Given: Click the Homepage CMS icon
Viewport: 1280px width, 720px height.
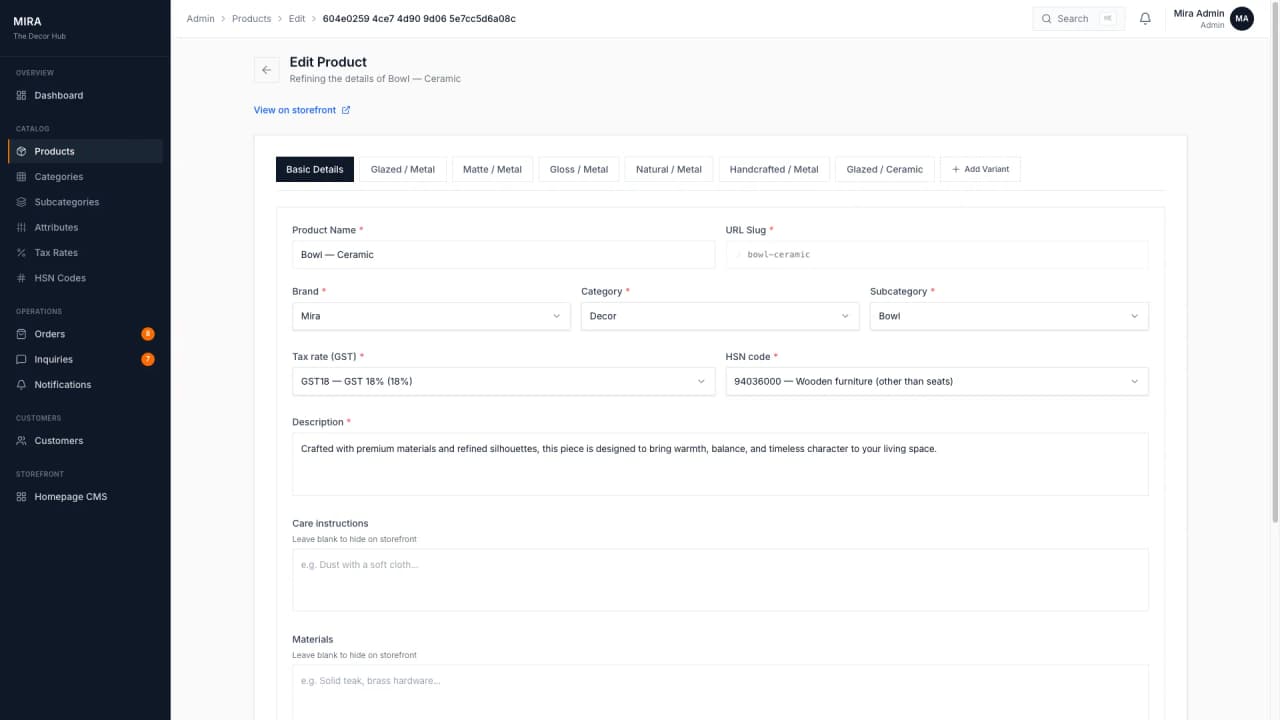Looking at the screenshot, I should pyautogui.click(x=22, y=497).
